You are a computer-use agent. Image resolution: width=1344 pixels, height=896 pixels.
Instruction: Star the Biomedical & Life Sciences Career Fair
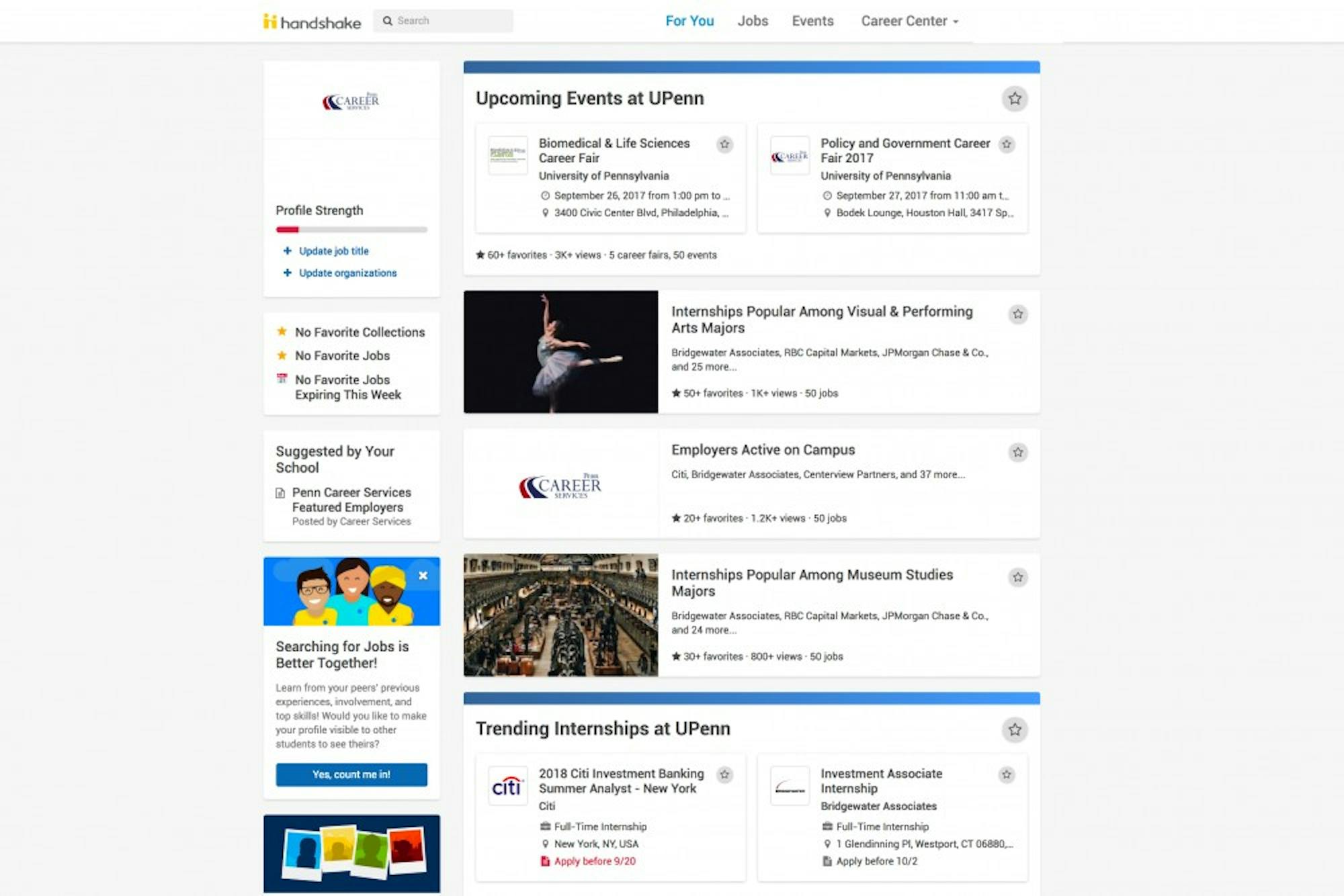point(724,144)
